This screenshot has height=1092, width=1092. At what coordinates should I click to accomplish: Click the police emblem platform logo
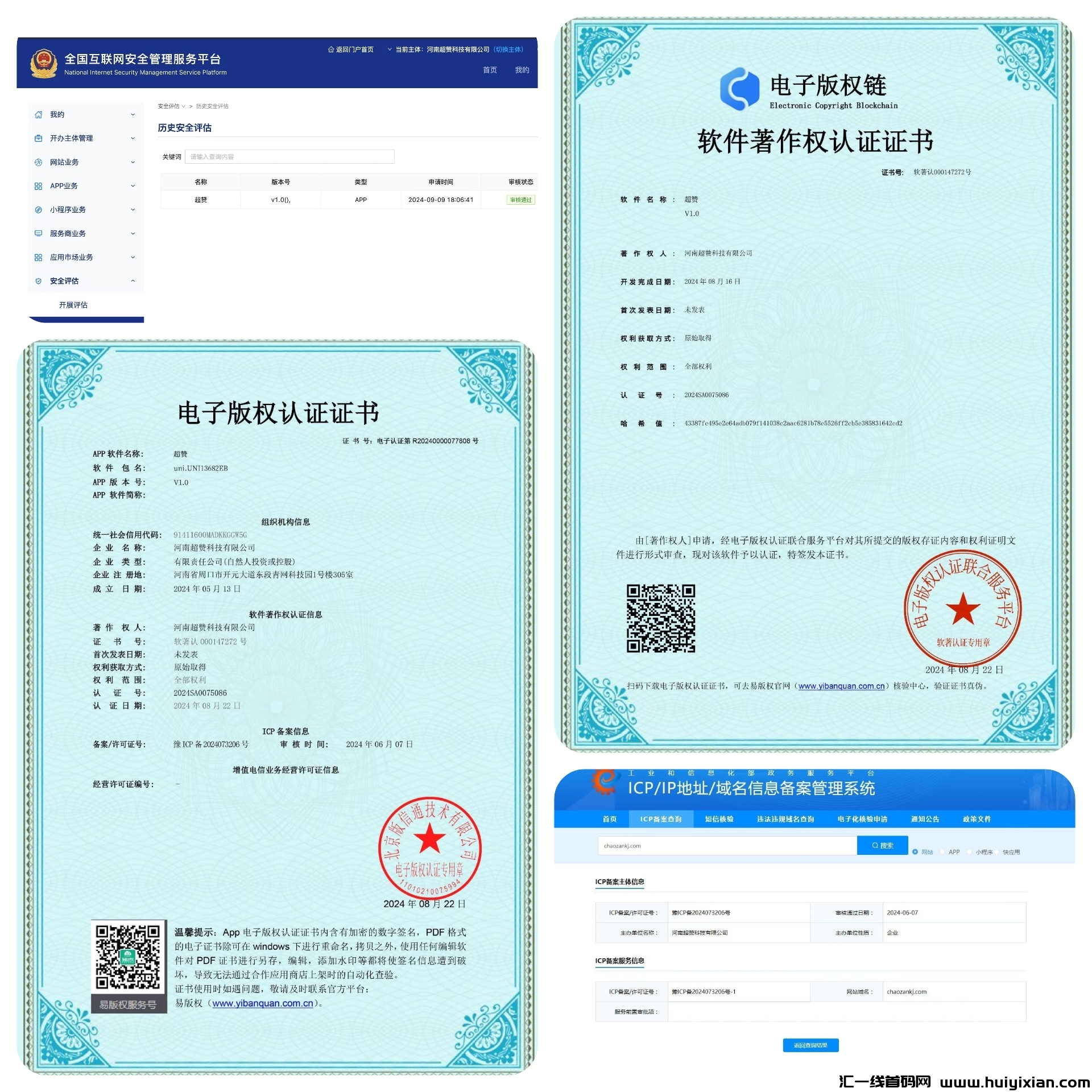(45, 61)
